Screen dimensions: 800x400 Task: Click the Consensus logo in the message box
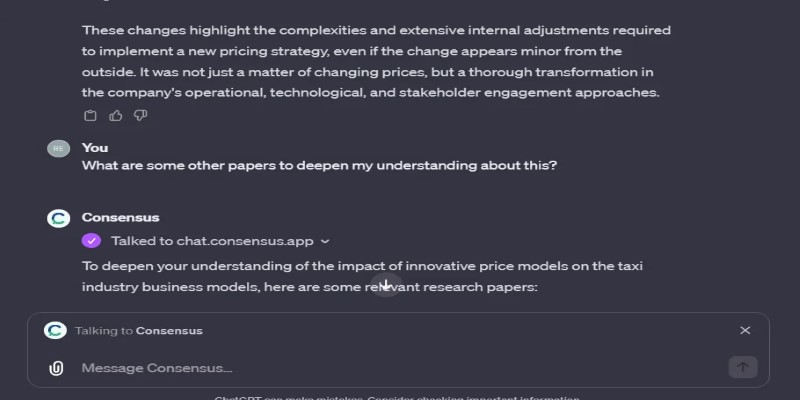pyautogui.click(x=55, y=331)
